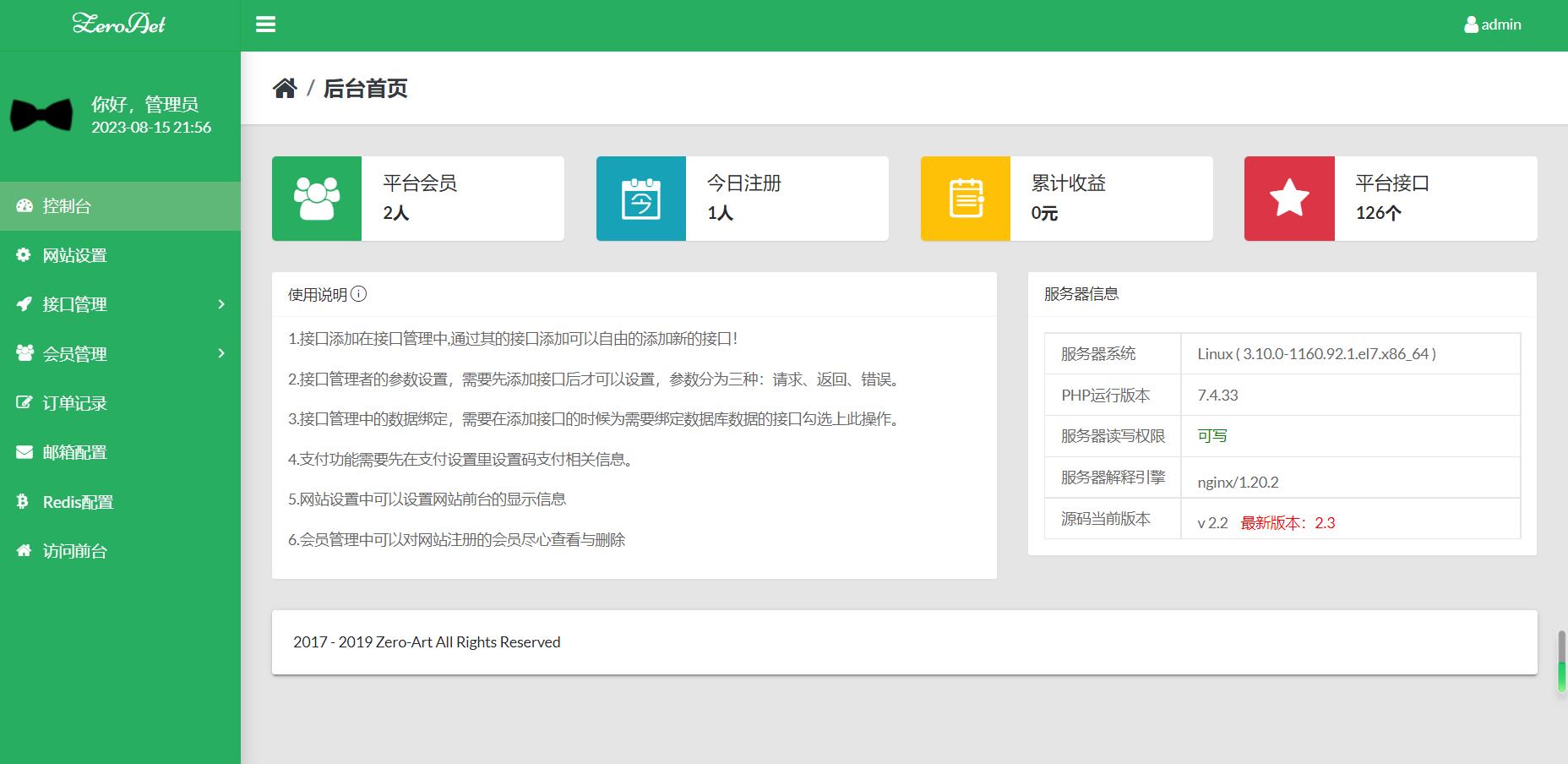Click instruction line 3 about 数据绑定
The height and width of the screenshot is (764, 1568).
596,418
